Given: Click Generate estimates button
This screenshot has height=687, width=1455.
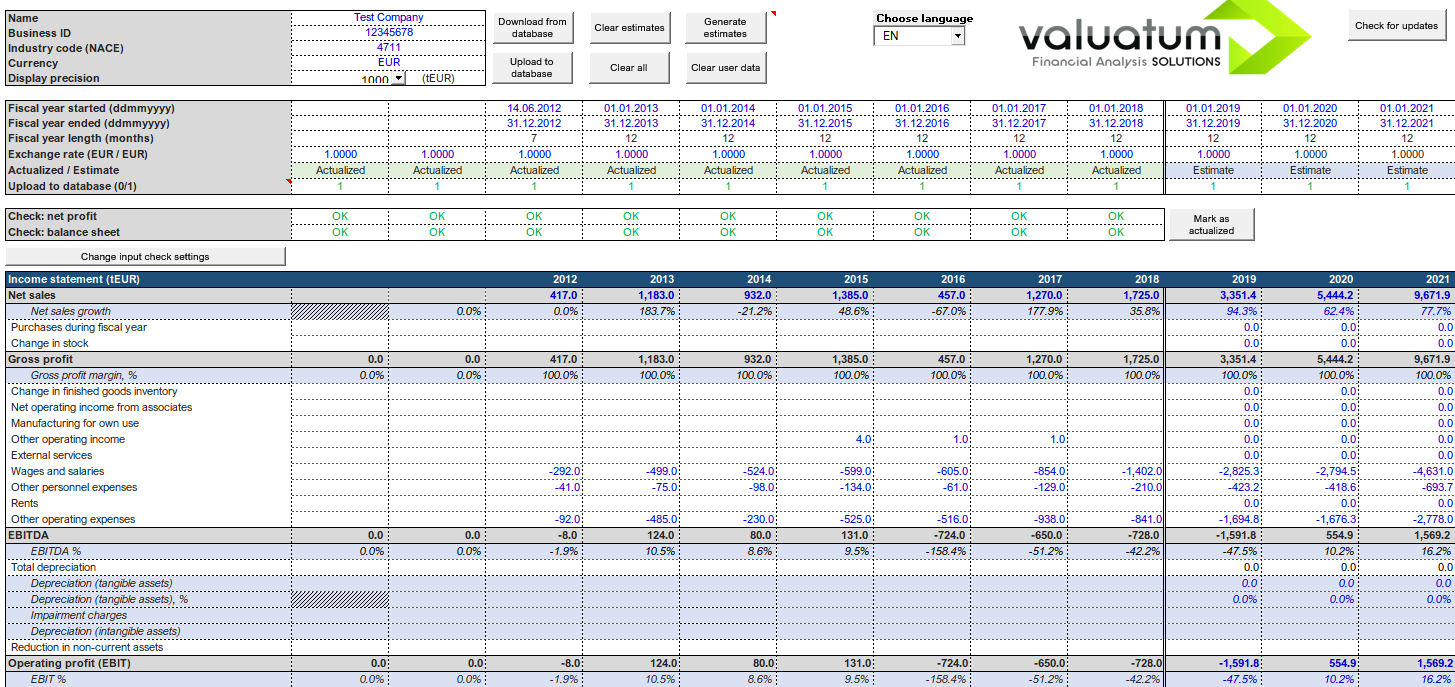Looking at the screenshot, I should pyautogui.click(x=725, y=28).
